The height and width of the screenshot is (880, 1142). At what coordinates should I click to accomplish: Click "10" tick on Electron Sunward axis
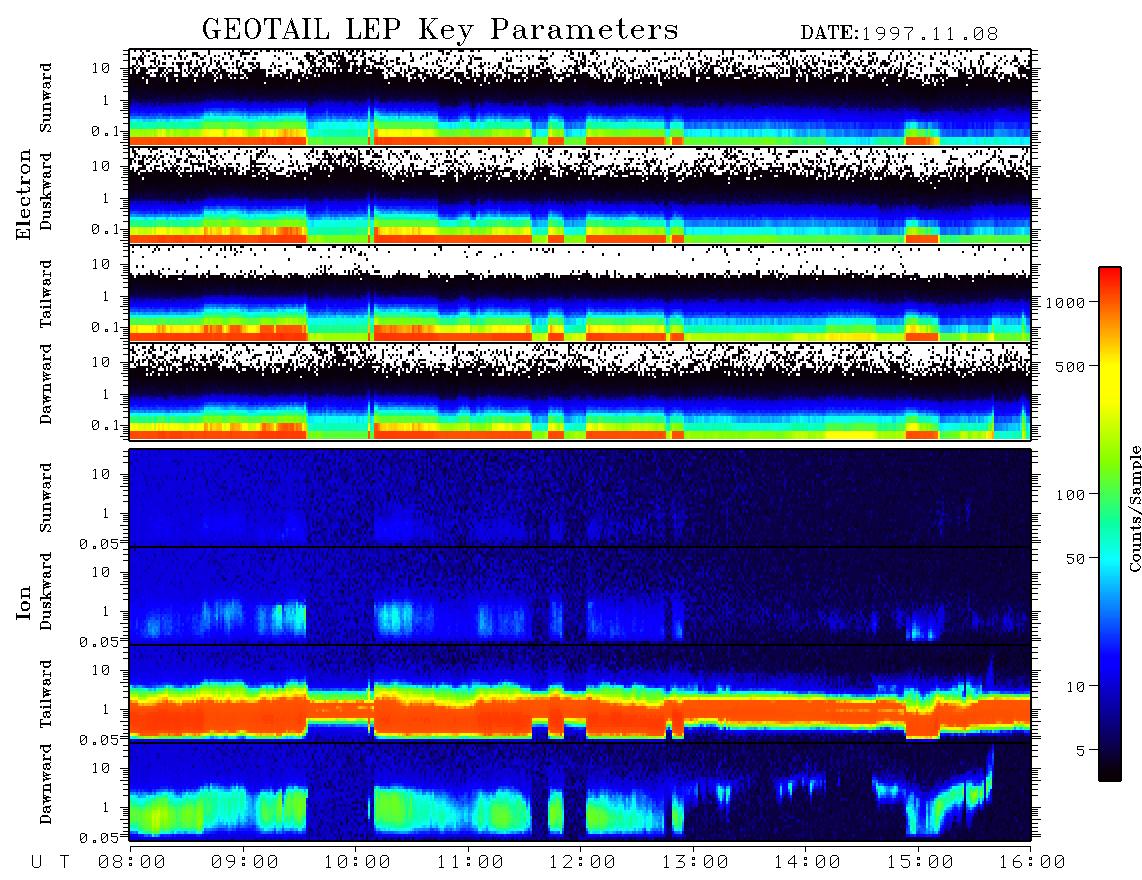(x=101, y=68)
